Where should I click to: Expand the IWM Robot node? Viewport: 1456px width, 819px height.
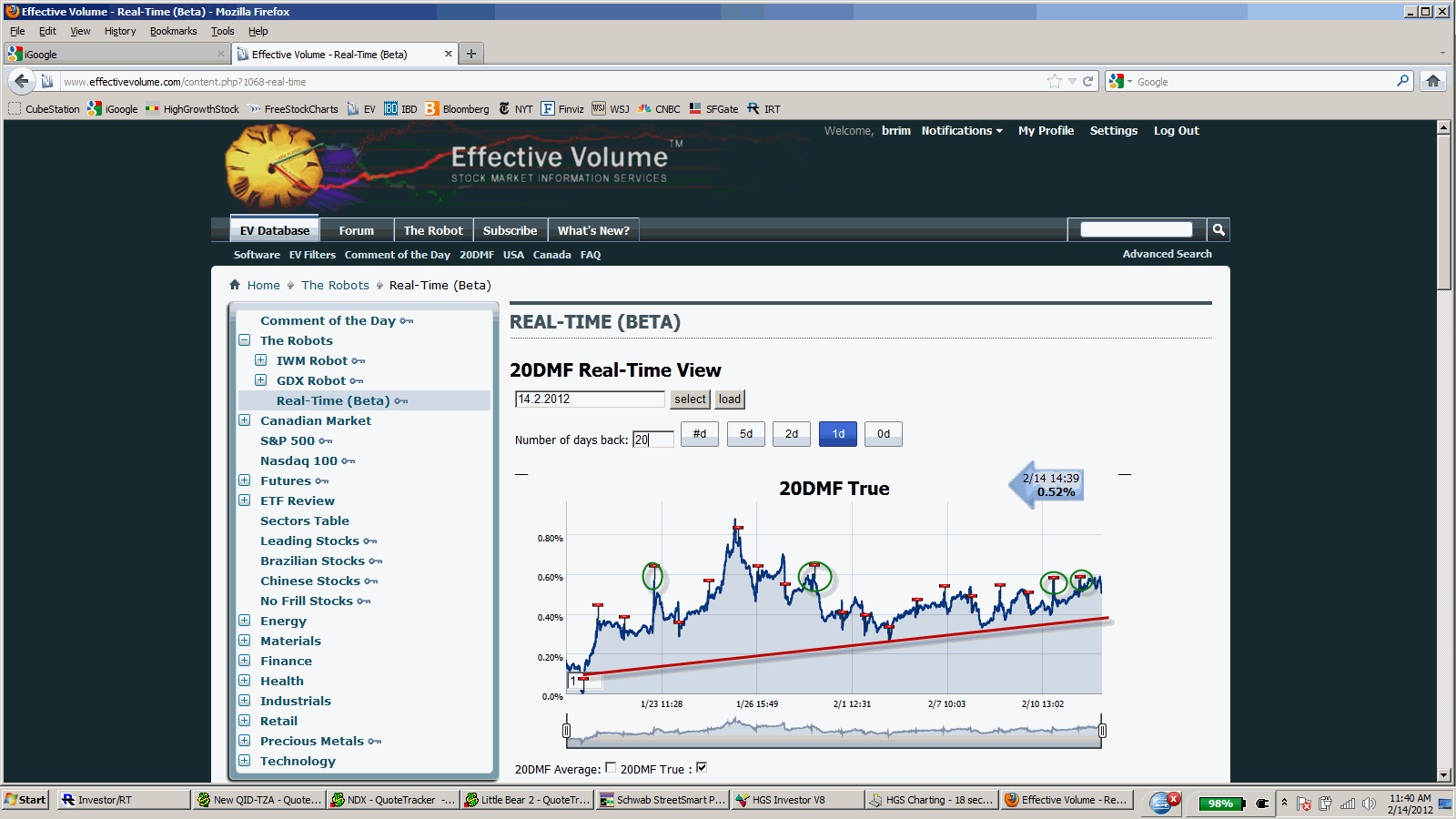[x=260, y=360]
